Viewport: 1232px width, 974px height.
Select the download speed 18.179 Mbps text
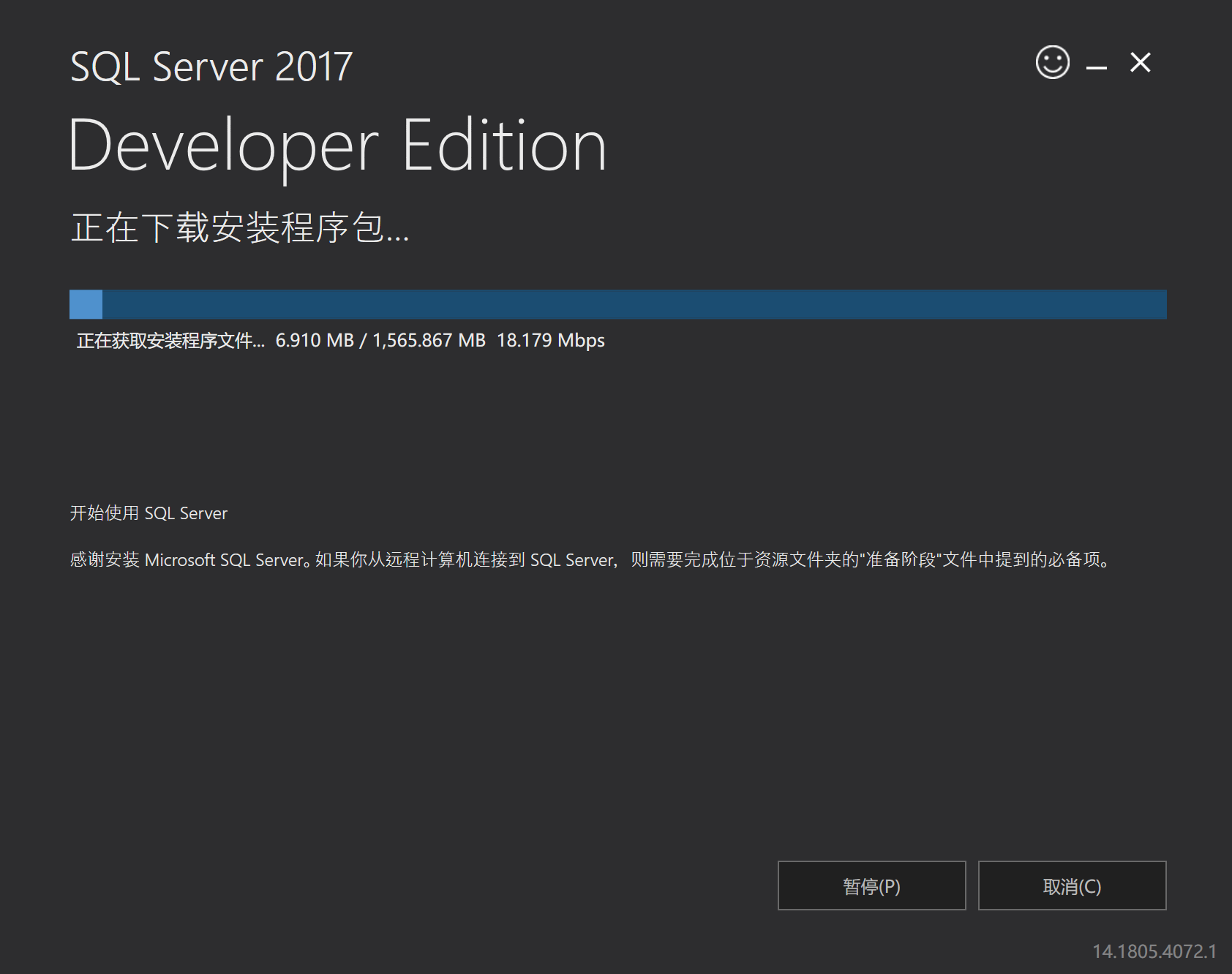point(549,340)
